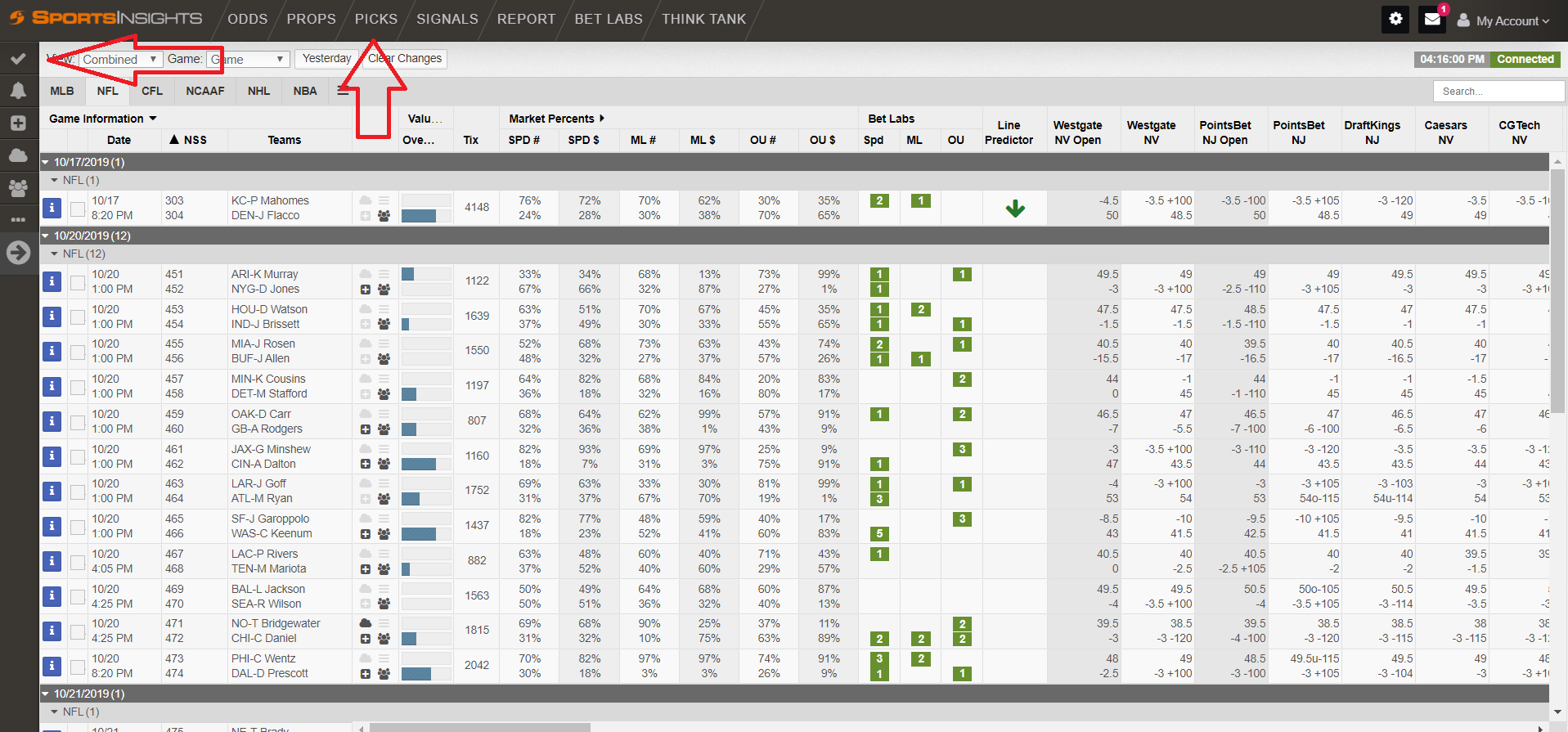Open the Game dropdown selector

pos(249,60)
